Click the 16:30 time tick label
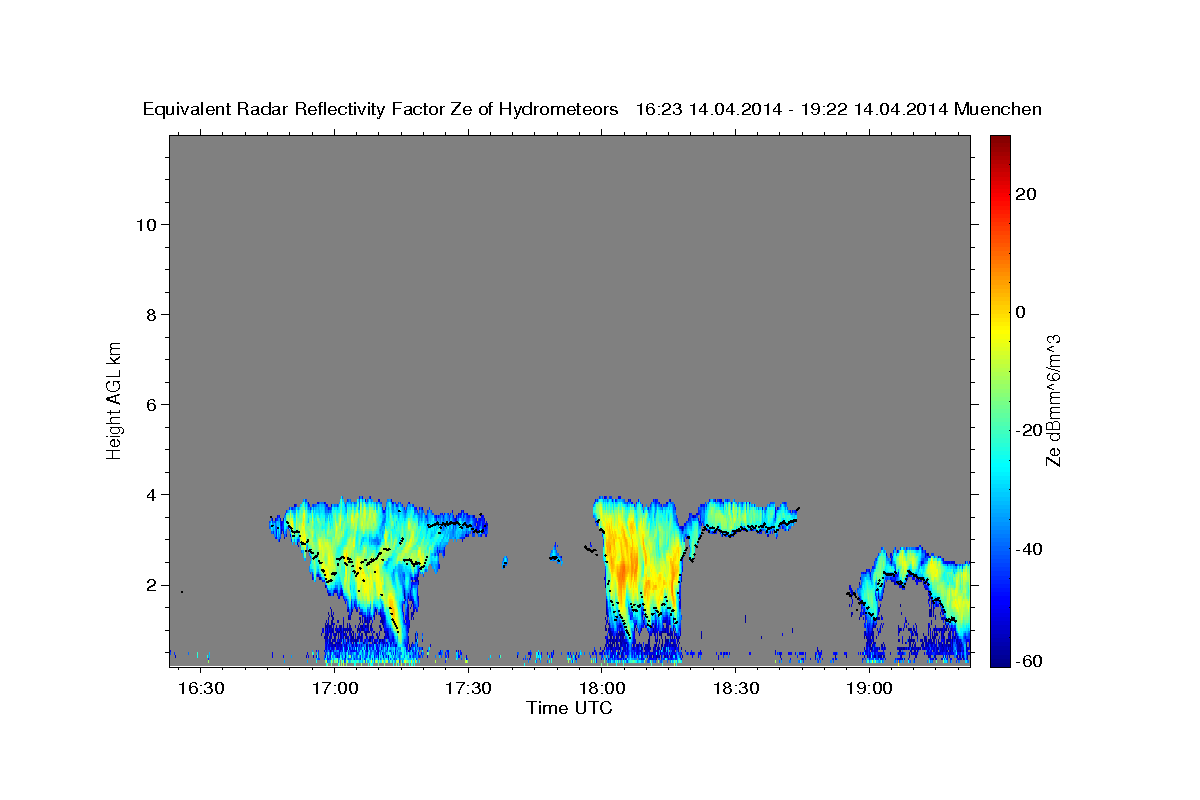 (x=202, y=688)
